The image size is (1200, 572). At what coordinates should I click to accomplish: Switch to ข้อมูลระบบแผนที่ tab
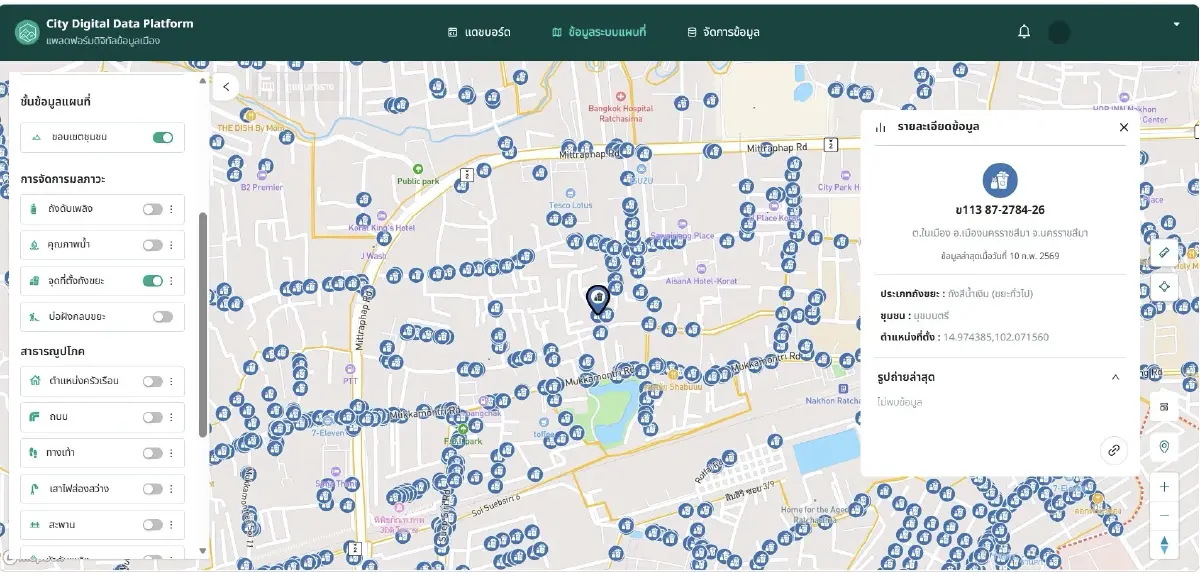[599, 32]
